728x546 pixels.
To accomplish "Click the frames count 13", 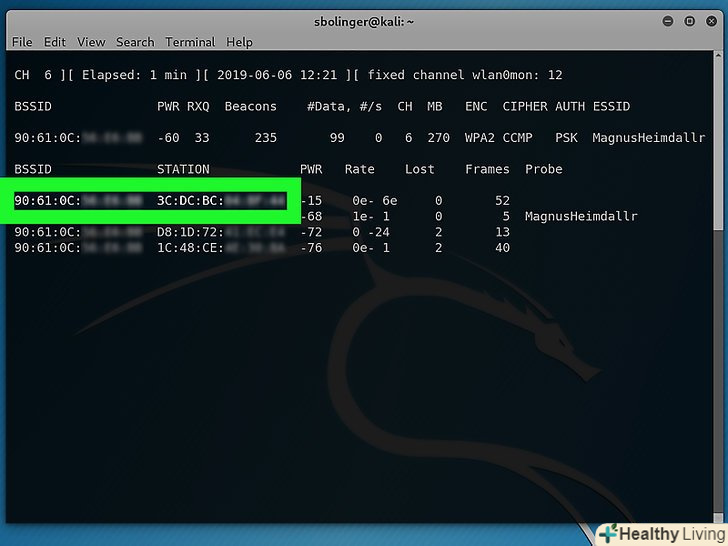I will click(x=502, y=232).
